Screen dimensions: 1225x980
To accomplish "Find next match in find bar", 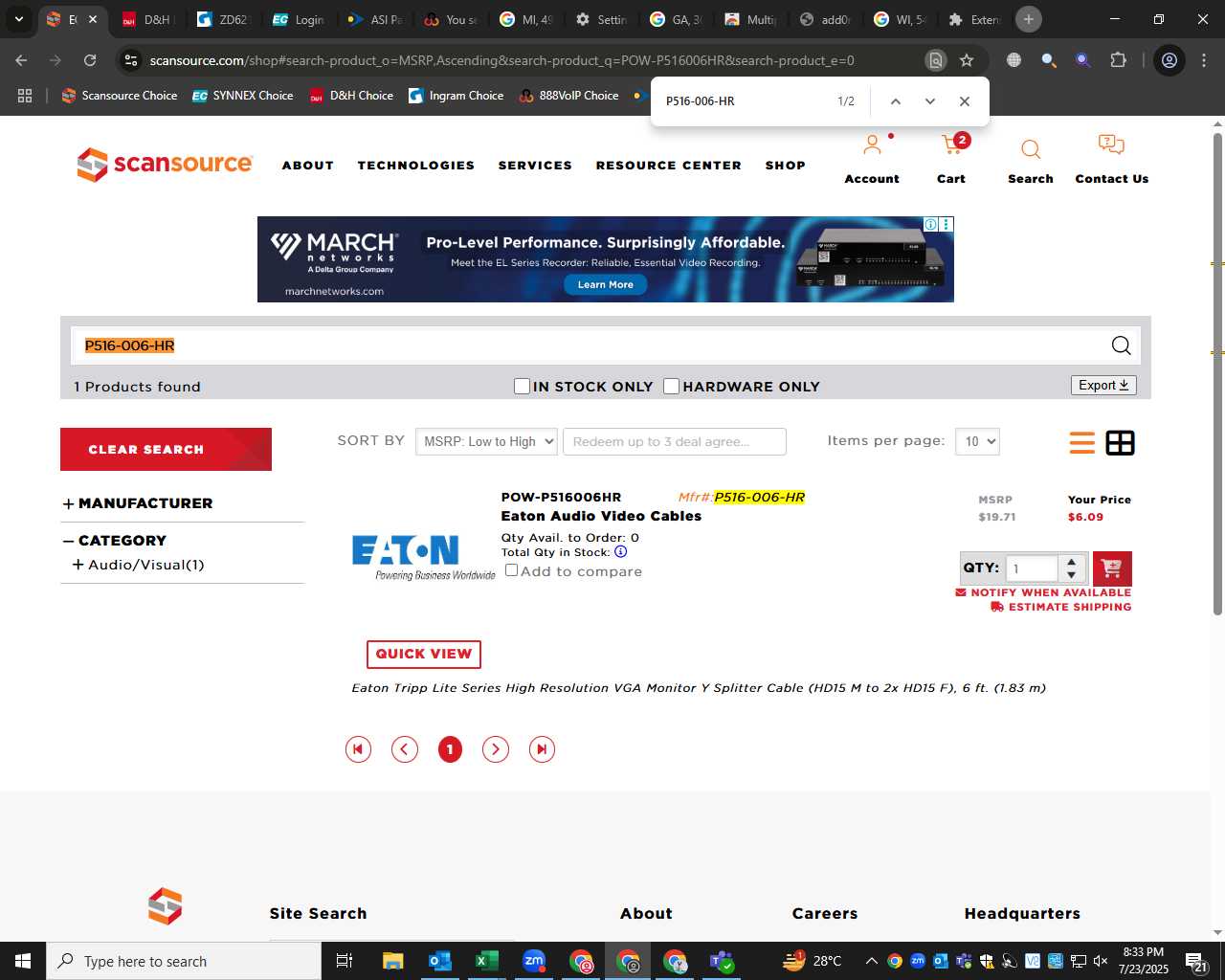I will tap(930, 101).
